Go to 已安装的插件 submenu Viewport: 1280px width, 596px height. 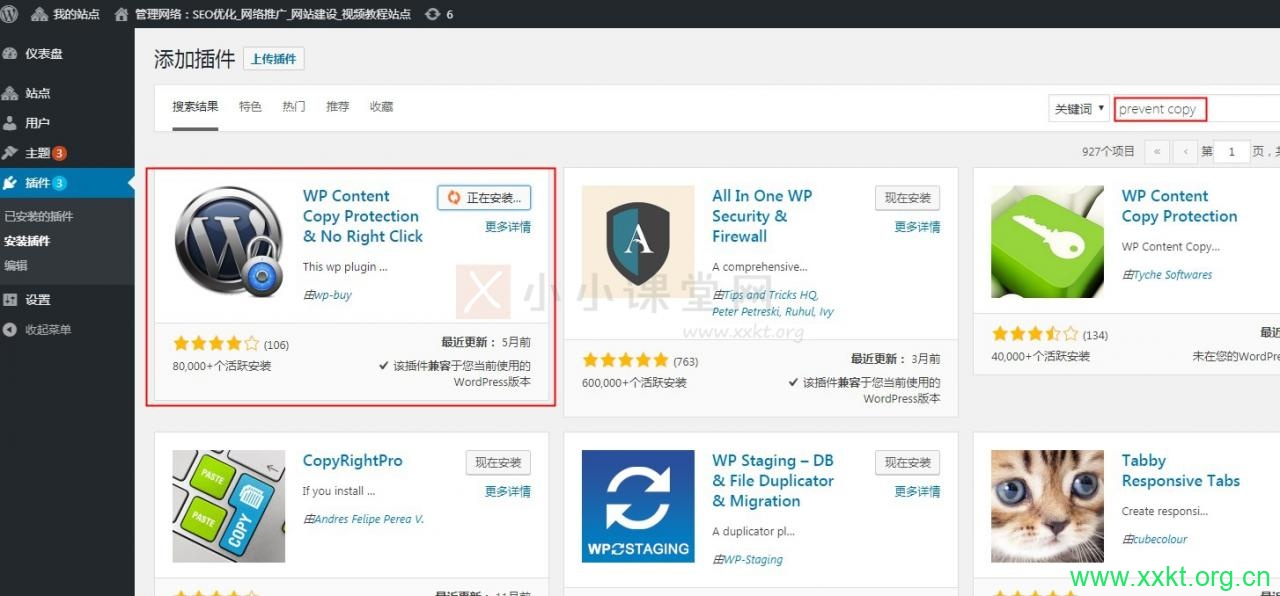click(38, 216)
